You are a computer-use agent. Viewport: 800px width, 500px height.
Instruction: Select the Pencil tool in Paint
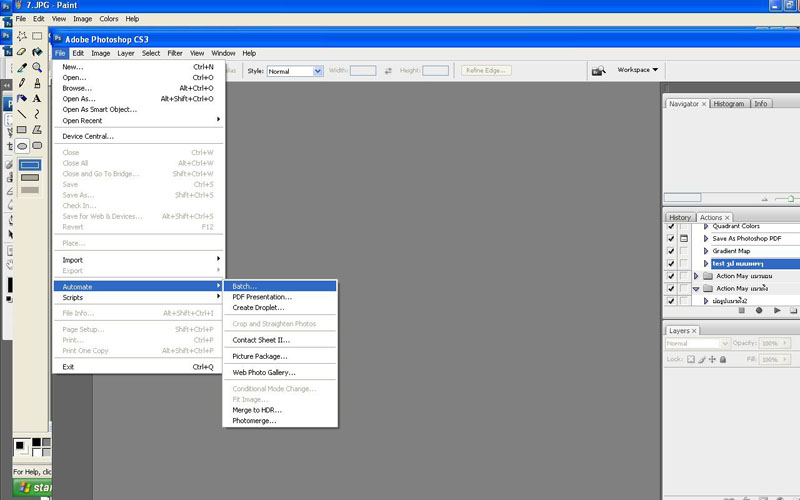tap(21, 83)
